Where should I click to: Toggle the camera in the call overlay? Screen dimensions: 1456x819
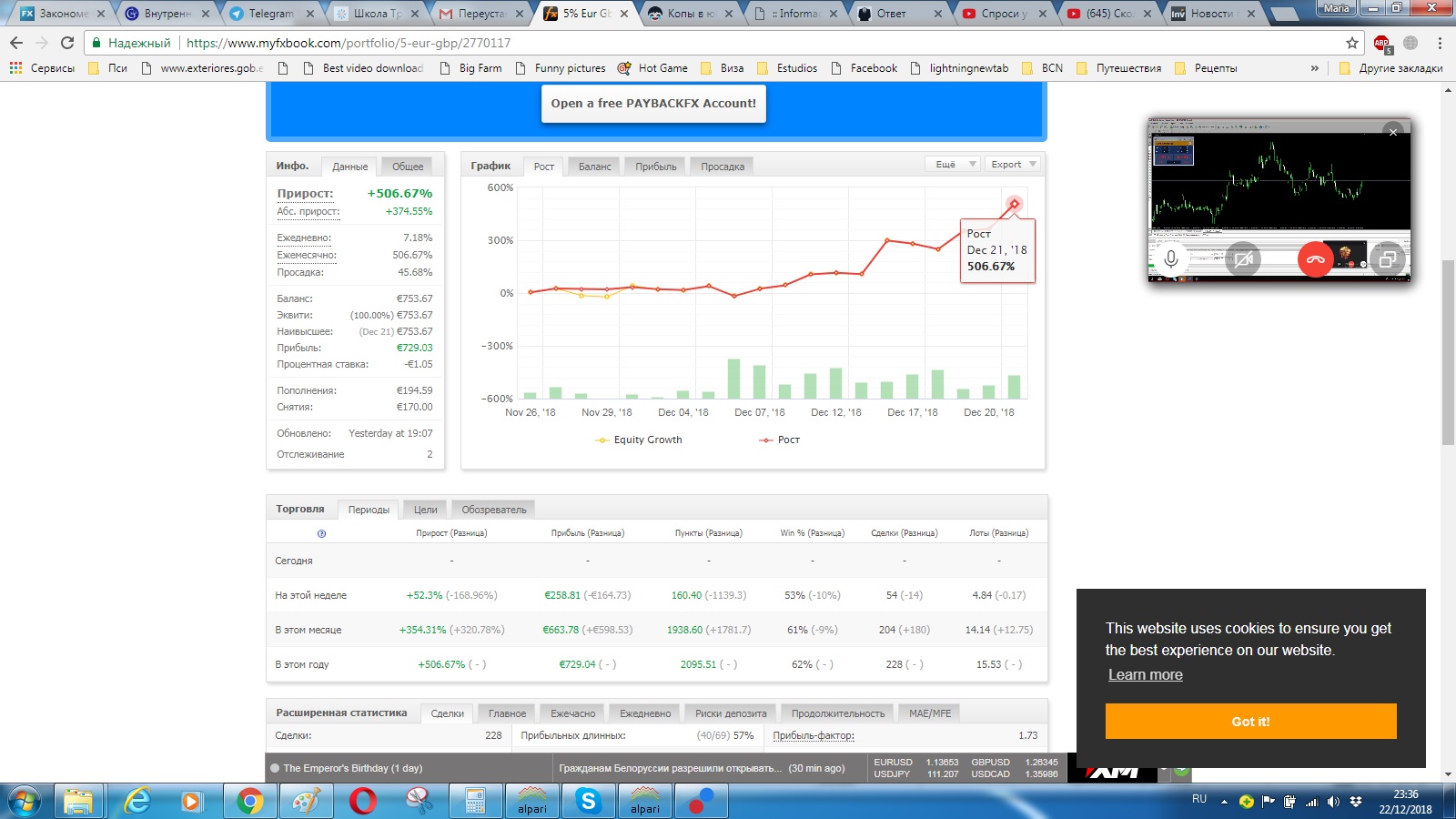pyautogui.click(x=1243, y=258)
